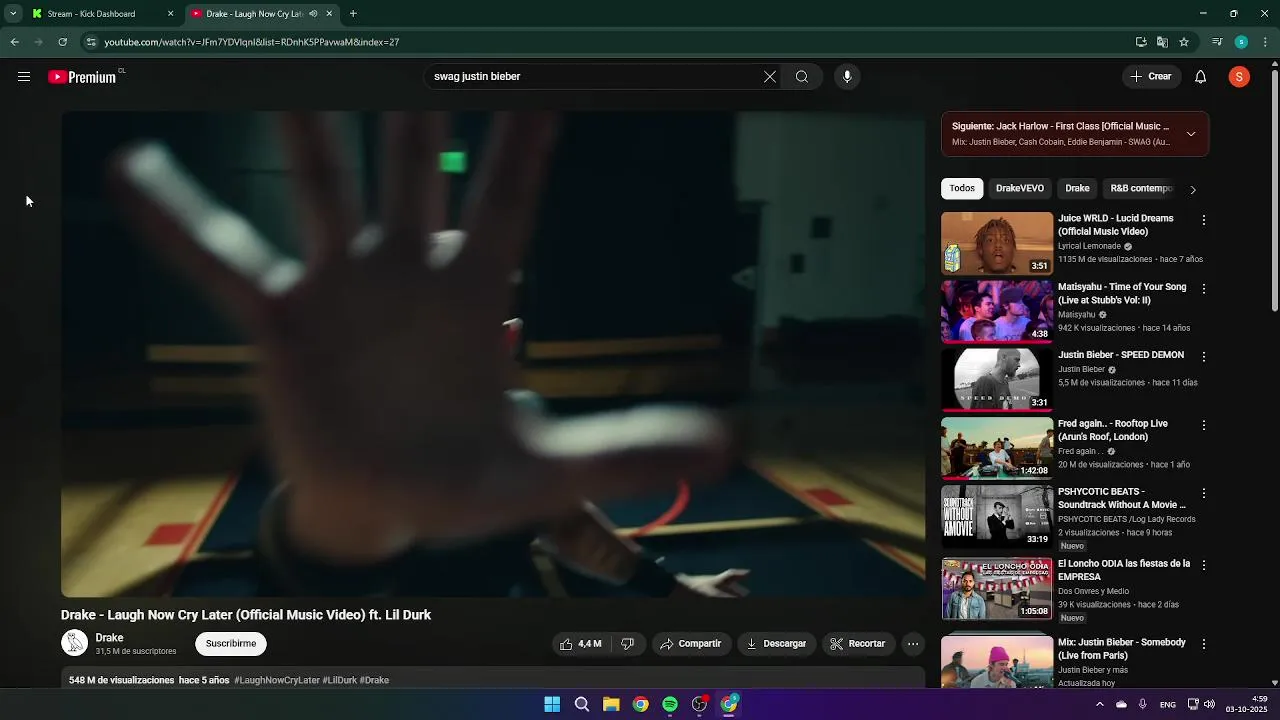The height and width of the screenshot is (720, 1280).
Task: Dislike the Drake video
Action: tap(628, 644)
